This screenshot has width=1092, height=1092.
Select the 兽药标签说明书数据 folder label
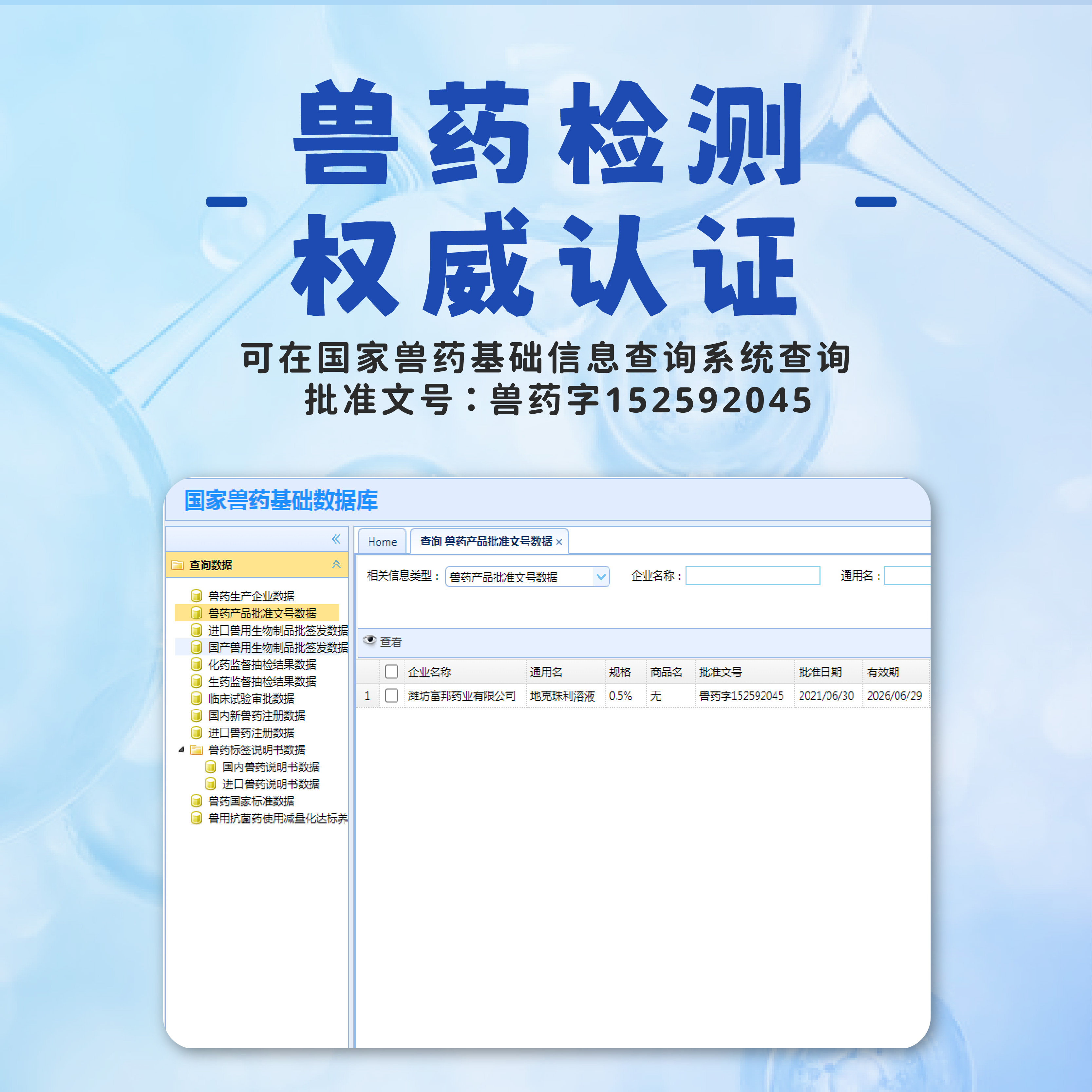(256, 749)
